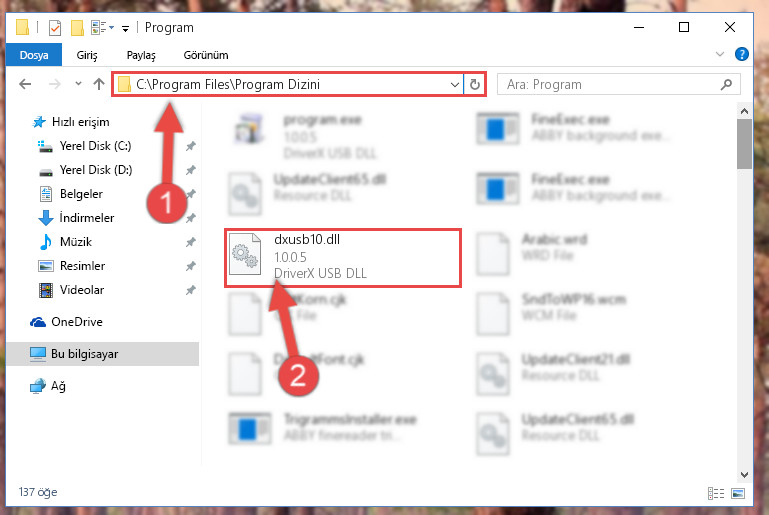Image resolution: width=769 pixels, height=515 pixels.
Task: Expand the address bar history dropdown
Action: 454,84
